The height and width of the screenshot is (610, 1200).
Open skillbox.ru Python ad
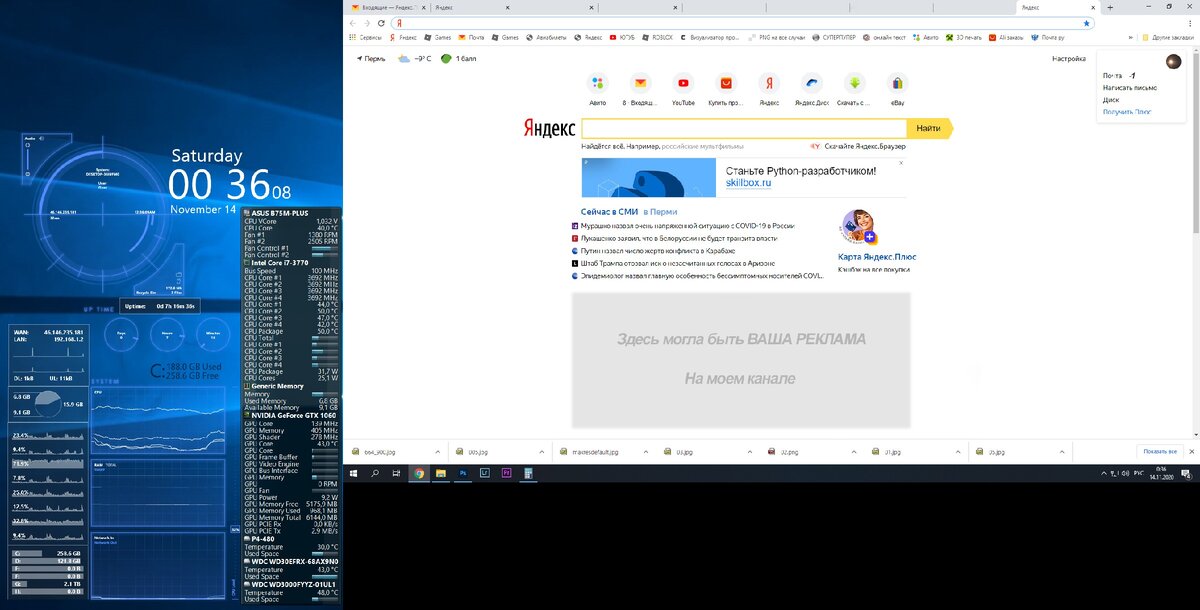(x=744, y=177)
